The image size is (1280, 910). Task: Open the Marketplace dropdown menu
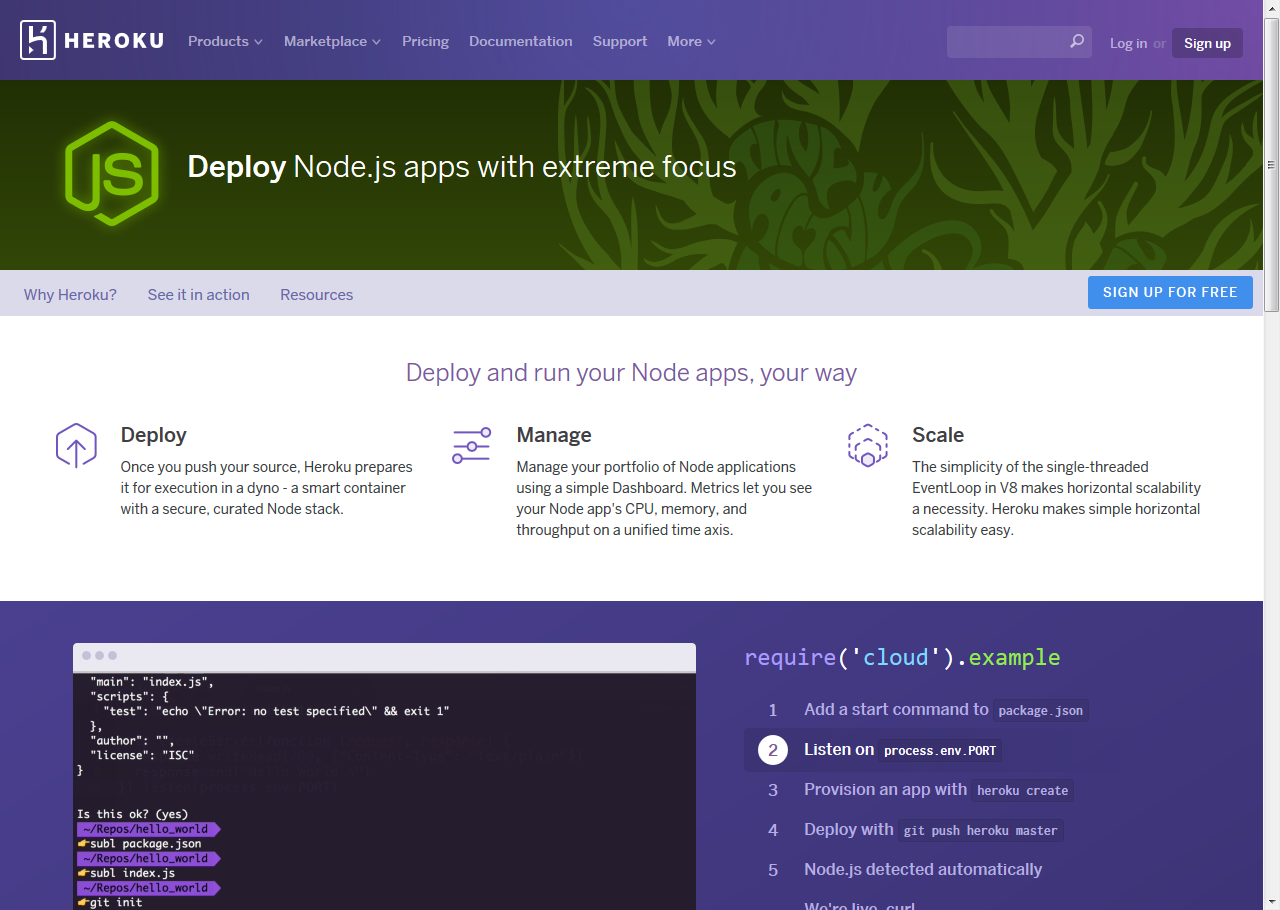pyautogui.click(x=332, y=41)
